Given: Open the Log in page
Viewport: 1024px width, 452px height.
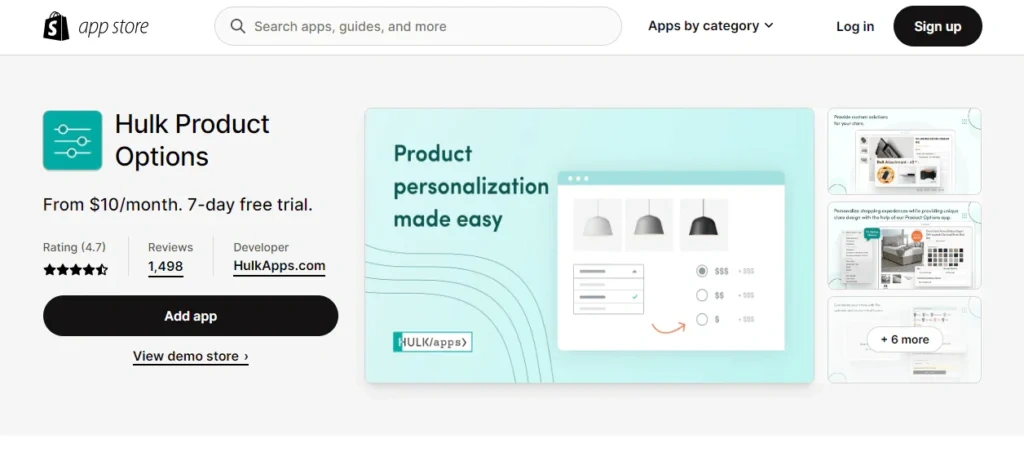Looking at the screenshot, I should pyautogui.click(x=855, y=27).
